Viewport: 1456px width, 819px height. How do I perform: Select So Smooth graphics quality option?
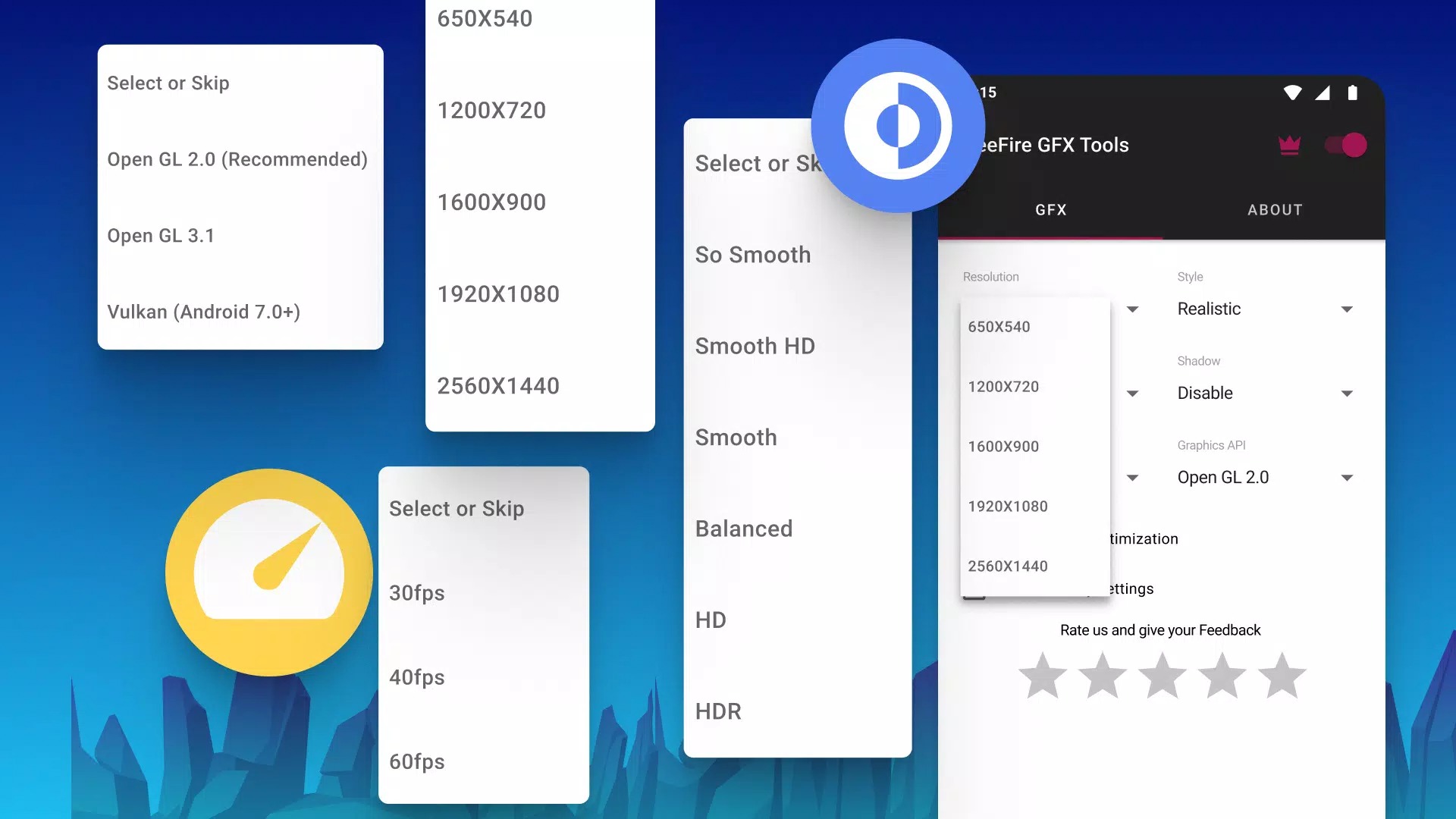point(753,253)
